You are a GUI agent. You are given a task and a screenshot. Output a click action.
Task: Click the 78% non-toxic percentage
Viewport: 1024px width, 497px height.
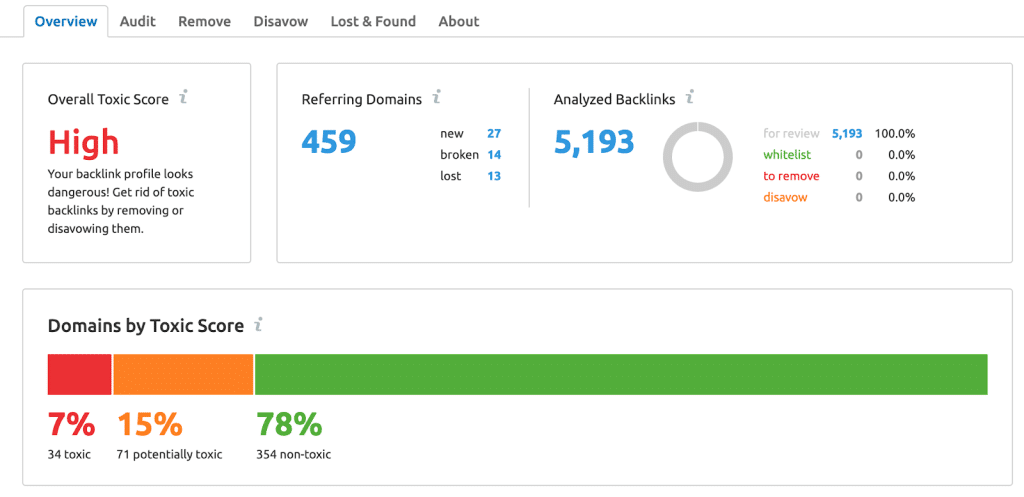[x=289, y=425]
